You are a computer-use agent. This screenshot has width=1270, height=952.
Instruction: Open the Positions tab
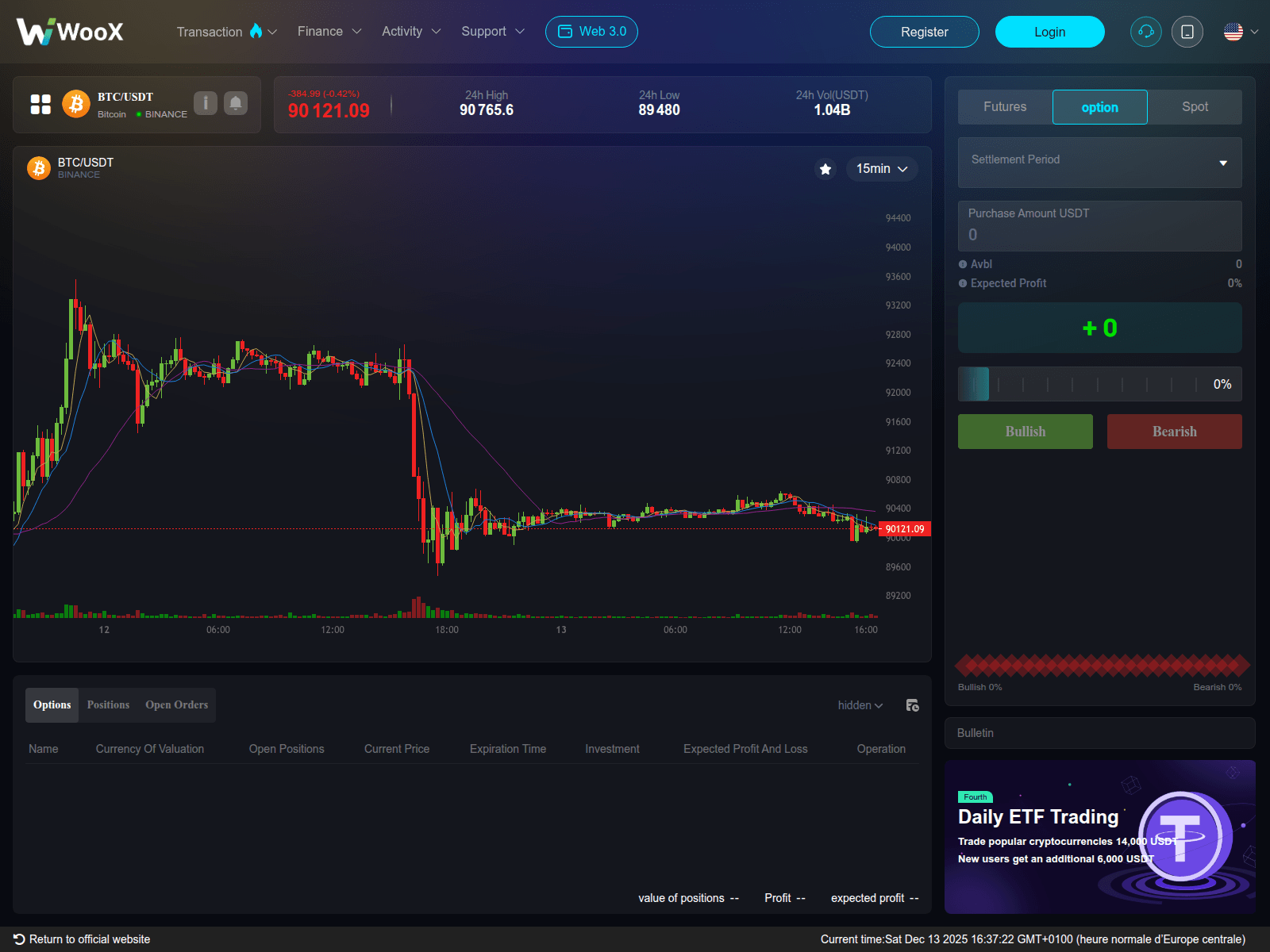[x=108, y=705]
